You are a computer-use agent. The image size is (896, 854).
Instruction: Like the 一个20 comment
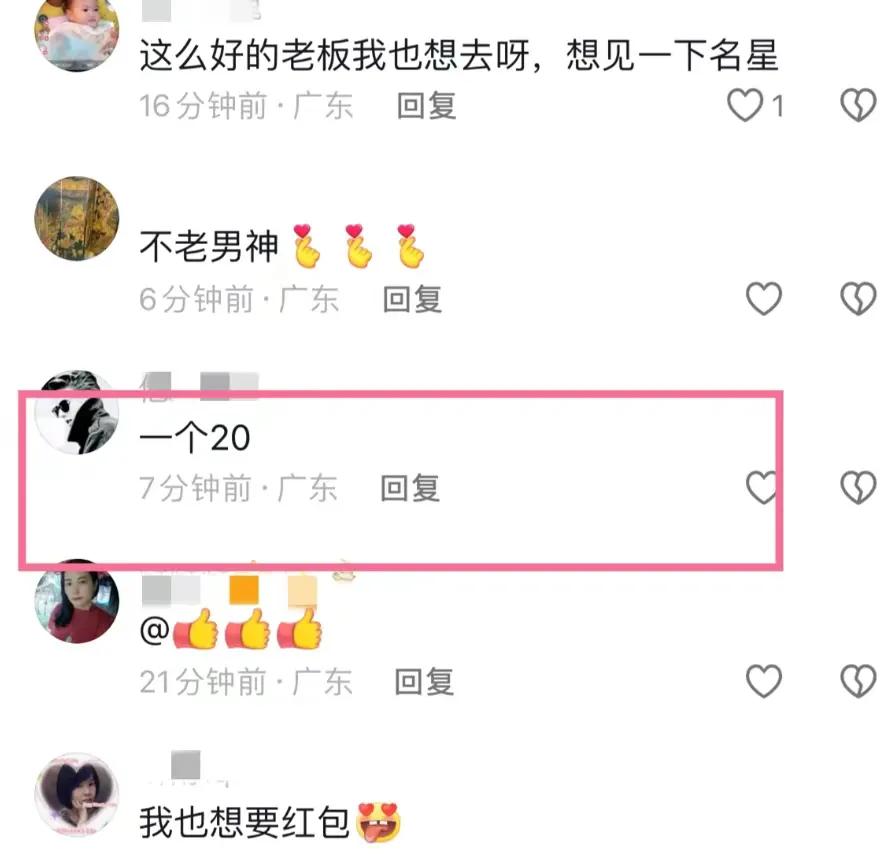763,488
